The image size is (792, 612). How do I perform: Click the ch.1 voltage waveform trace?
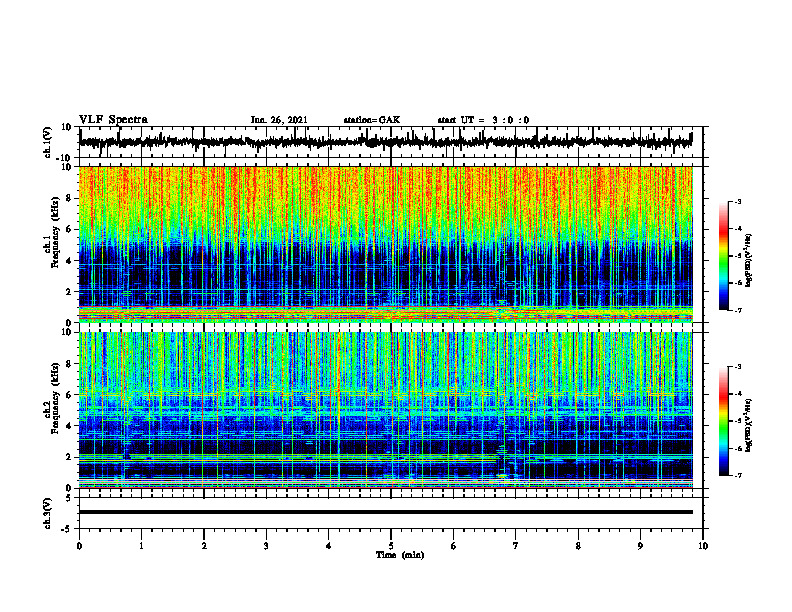[x=386, y=142]
